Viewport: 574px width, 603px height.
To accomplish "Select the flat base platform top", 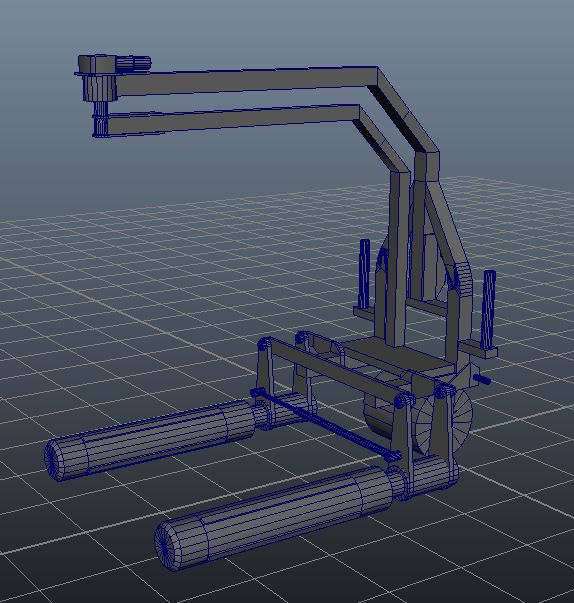I will tap(400, 355).
